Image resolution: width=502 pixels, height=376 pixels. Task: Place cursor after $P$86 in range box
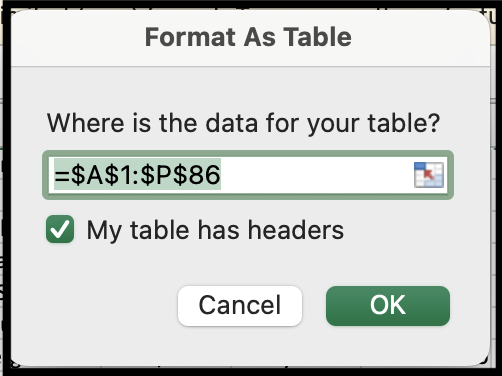click(221, 175)
